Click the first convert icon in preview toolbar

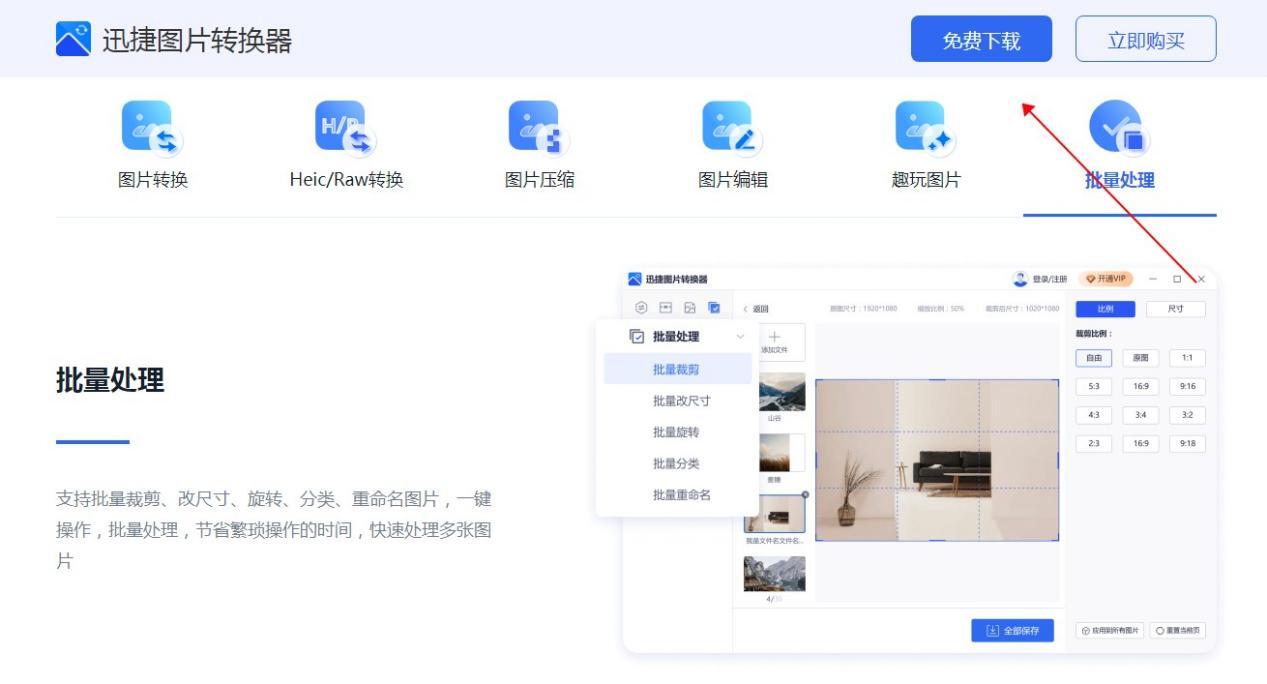642,308
